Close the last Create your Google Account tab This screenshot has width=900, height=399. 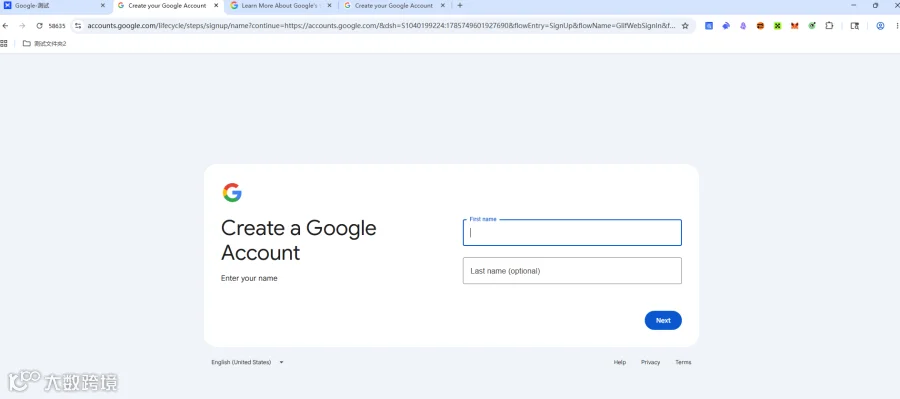(x=443, y=6)
